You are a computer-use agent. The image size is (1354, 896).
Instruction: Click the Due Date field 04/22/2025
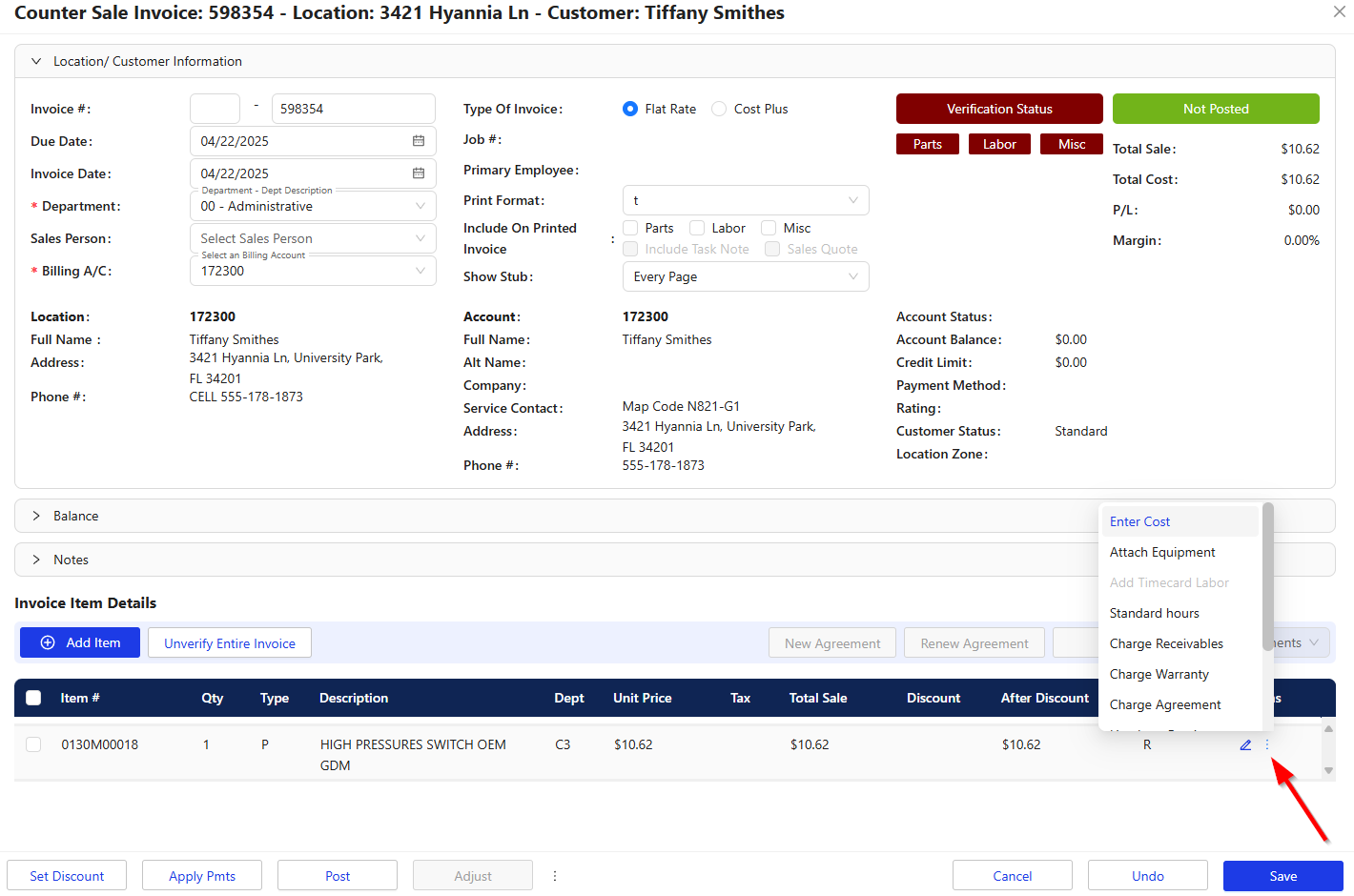[x=313, y=141]
